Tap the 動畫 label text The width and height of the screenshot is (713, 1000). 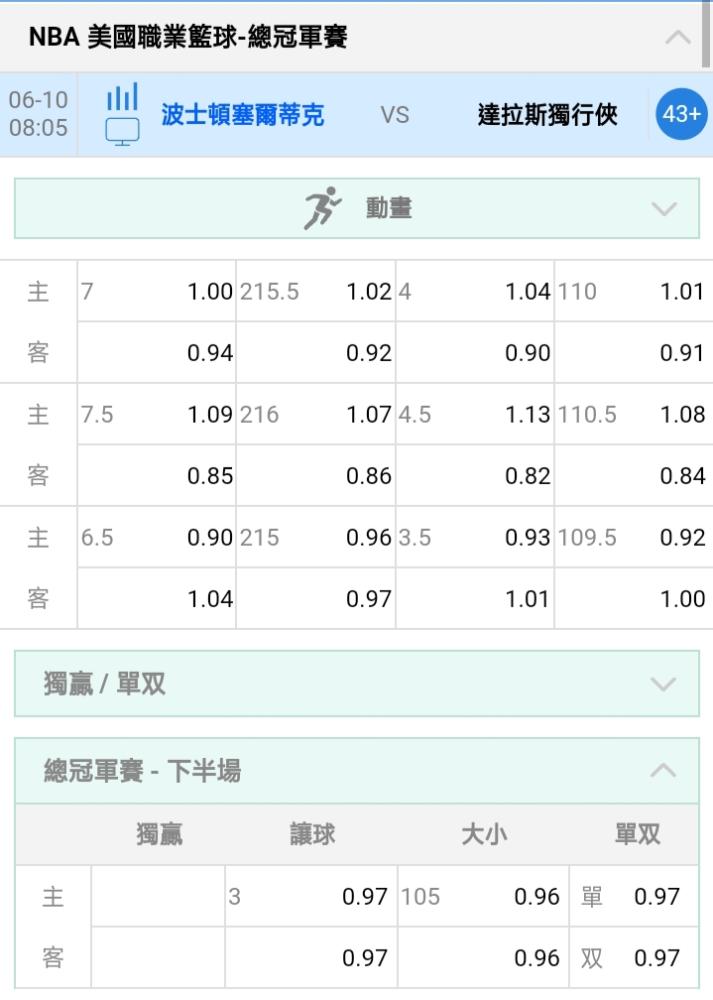coord(389,209)
